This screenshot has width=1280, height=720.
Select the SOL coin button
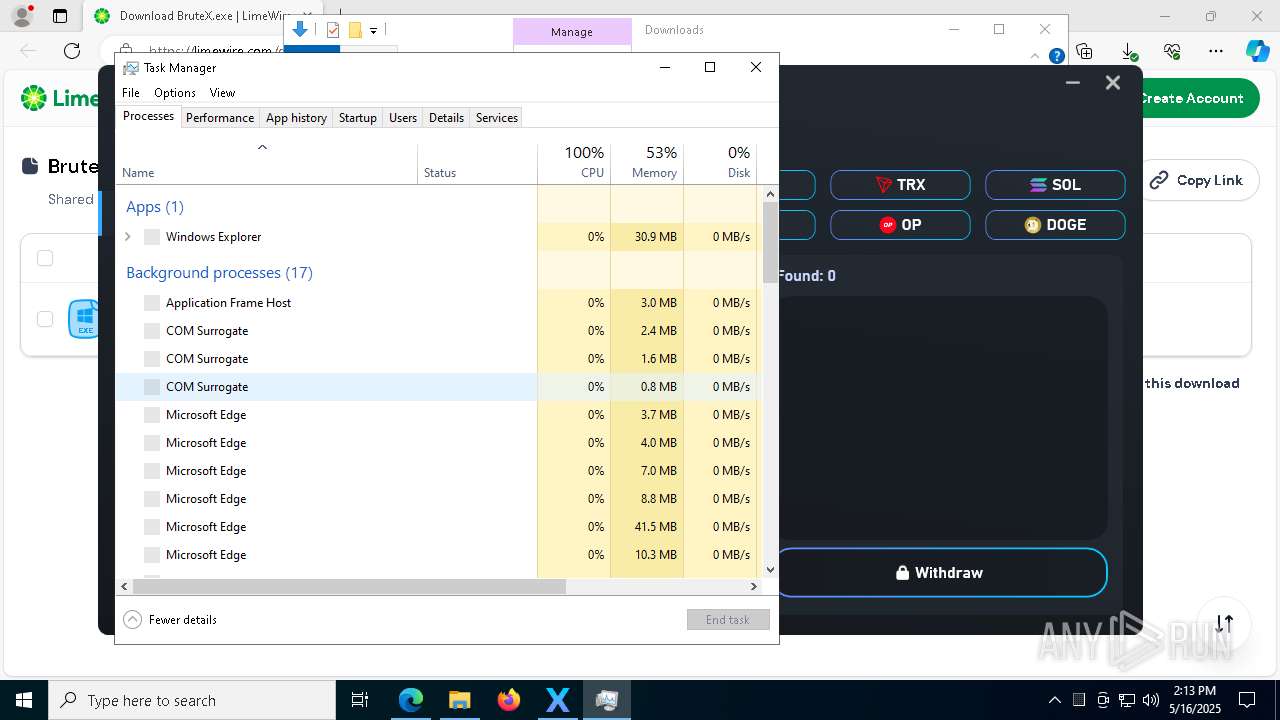point(1055,185)
